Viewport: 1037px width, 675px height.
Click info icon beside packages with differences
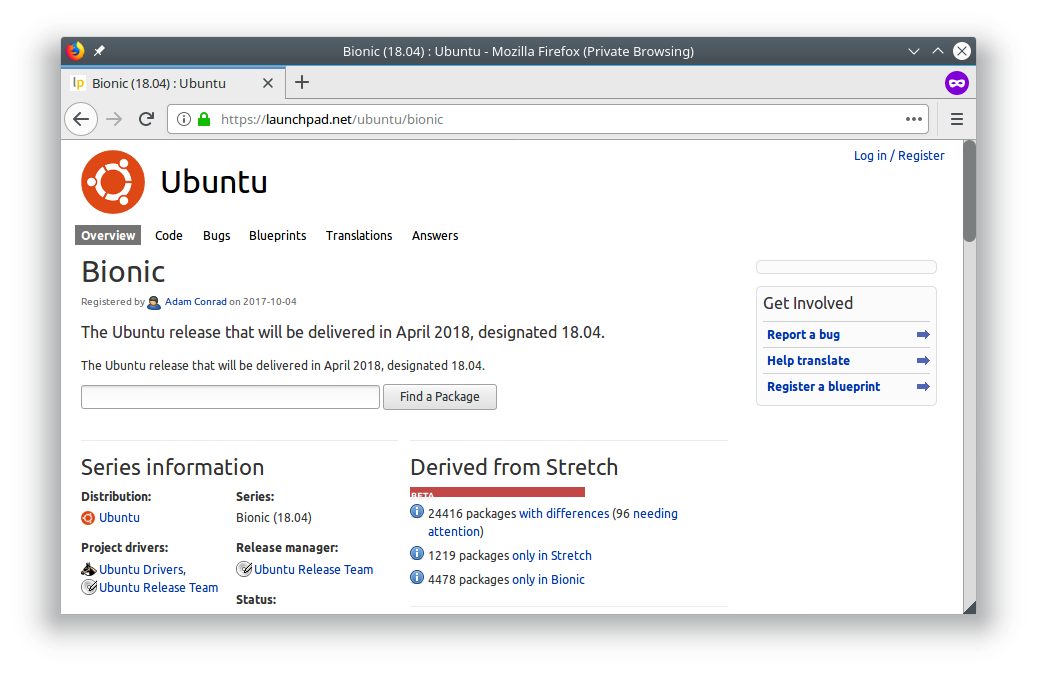(417, 512)
